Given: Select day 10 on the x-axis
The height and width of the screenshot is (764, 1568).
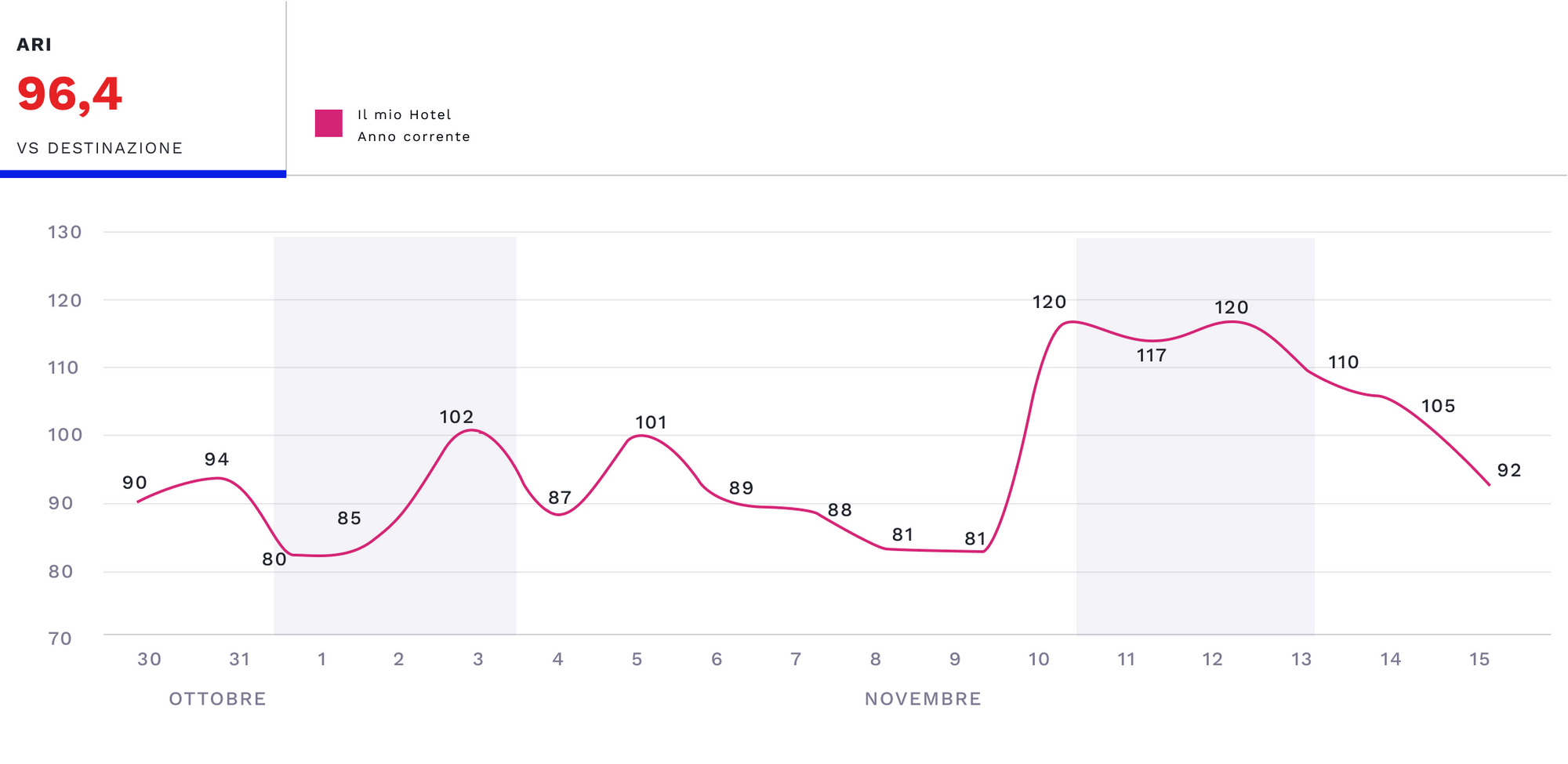Looking at the screenshot, I should (1039, 660).
